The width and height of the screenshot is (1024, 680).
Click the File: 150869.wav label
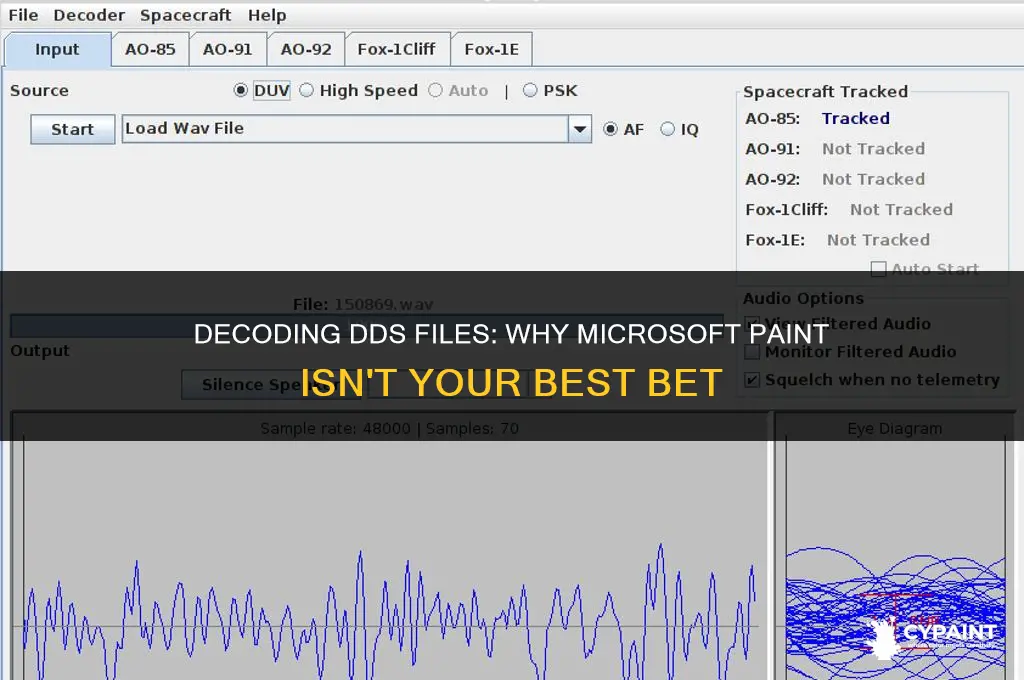363,304
